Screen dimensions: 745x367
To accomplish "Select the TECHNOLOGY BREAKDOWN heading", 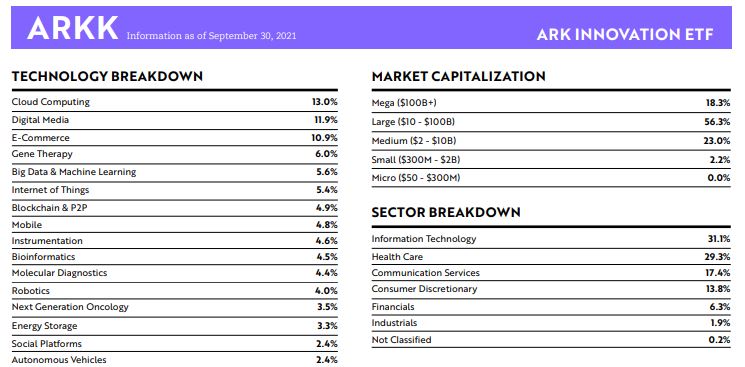I will (107, 76).
